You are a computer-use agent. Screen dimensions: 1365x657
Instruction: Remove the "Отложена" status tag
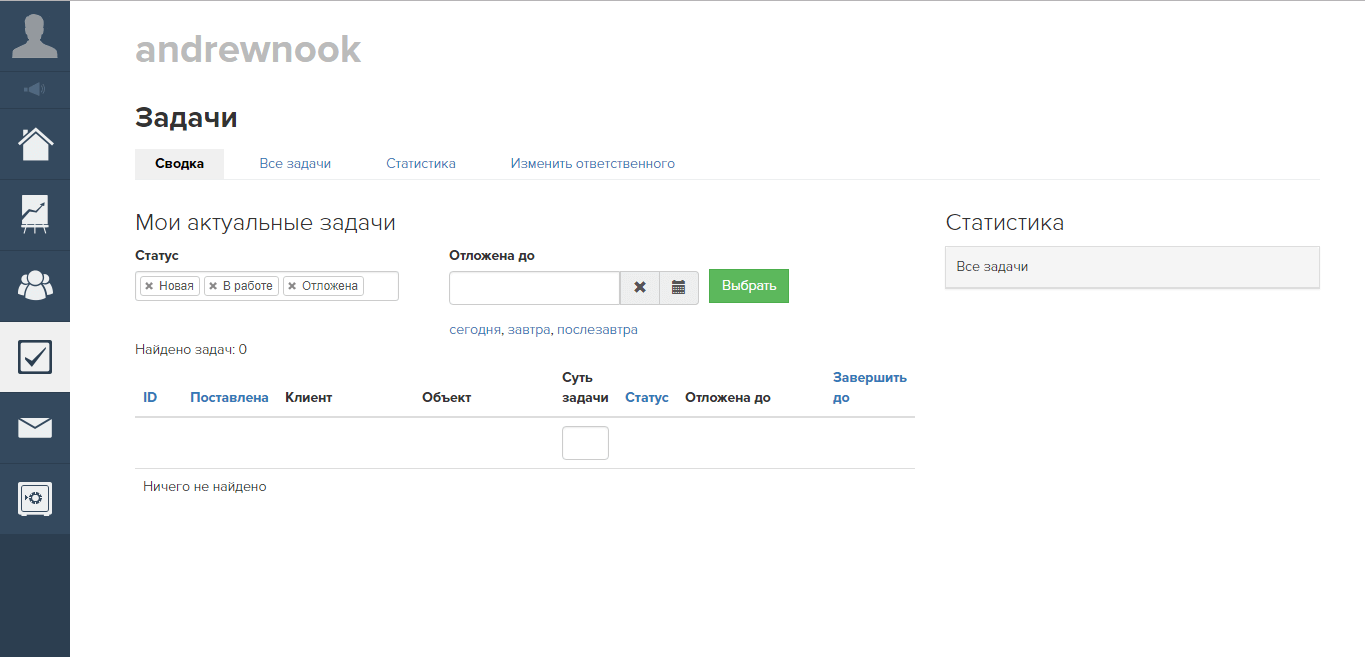292,286
